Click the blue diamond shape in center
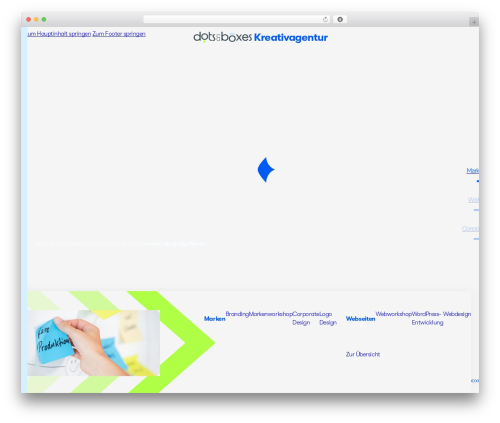Viewport: 500px width, 423px height. 266,170
